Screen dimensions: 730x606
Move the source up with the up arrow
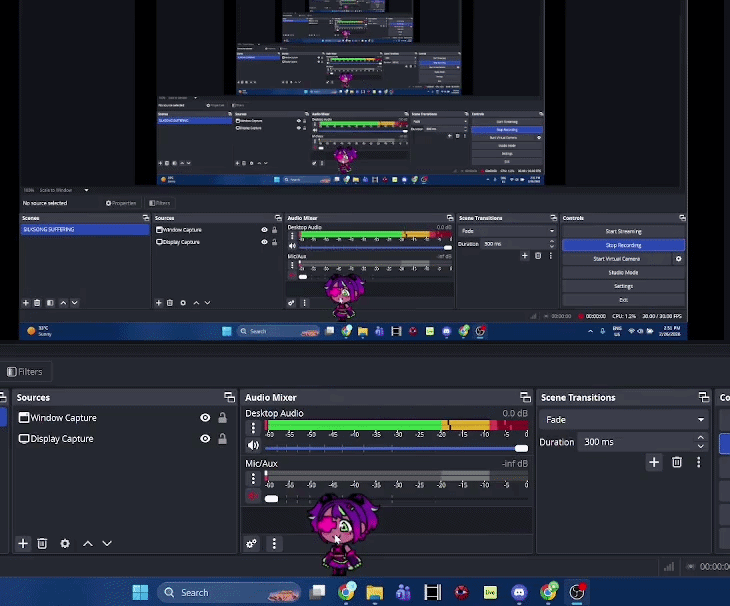[x=88, y=544]
